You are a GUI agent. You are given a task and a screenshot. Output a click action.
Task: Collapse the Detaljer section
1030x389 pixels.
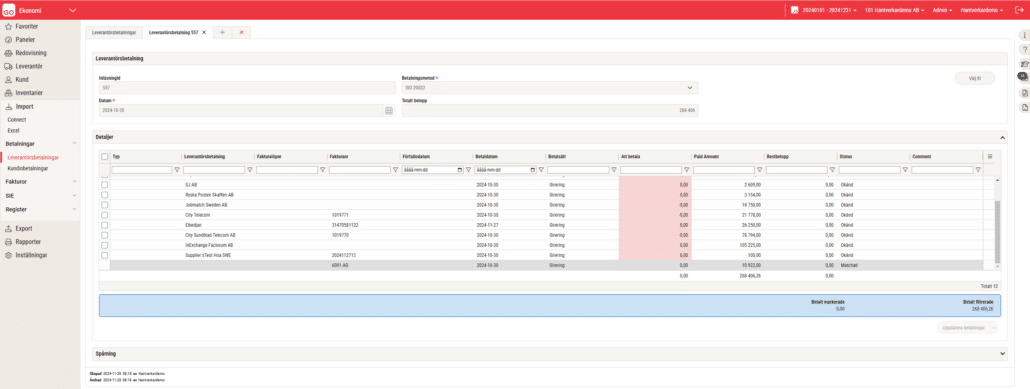[1002, 137]
